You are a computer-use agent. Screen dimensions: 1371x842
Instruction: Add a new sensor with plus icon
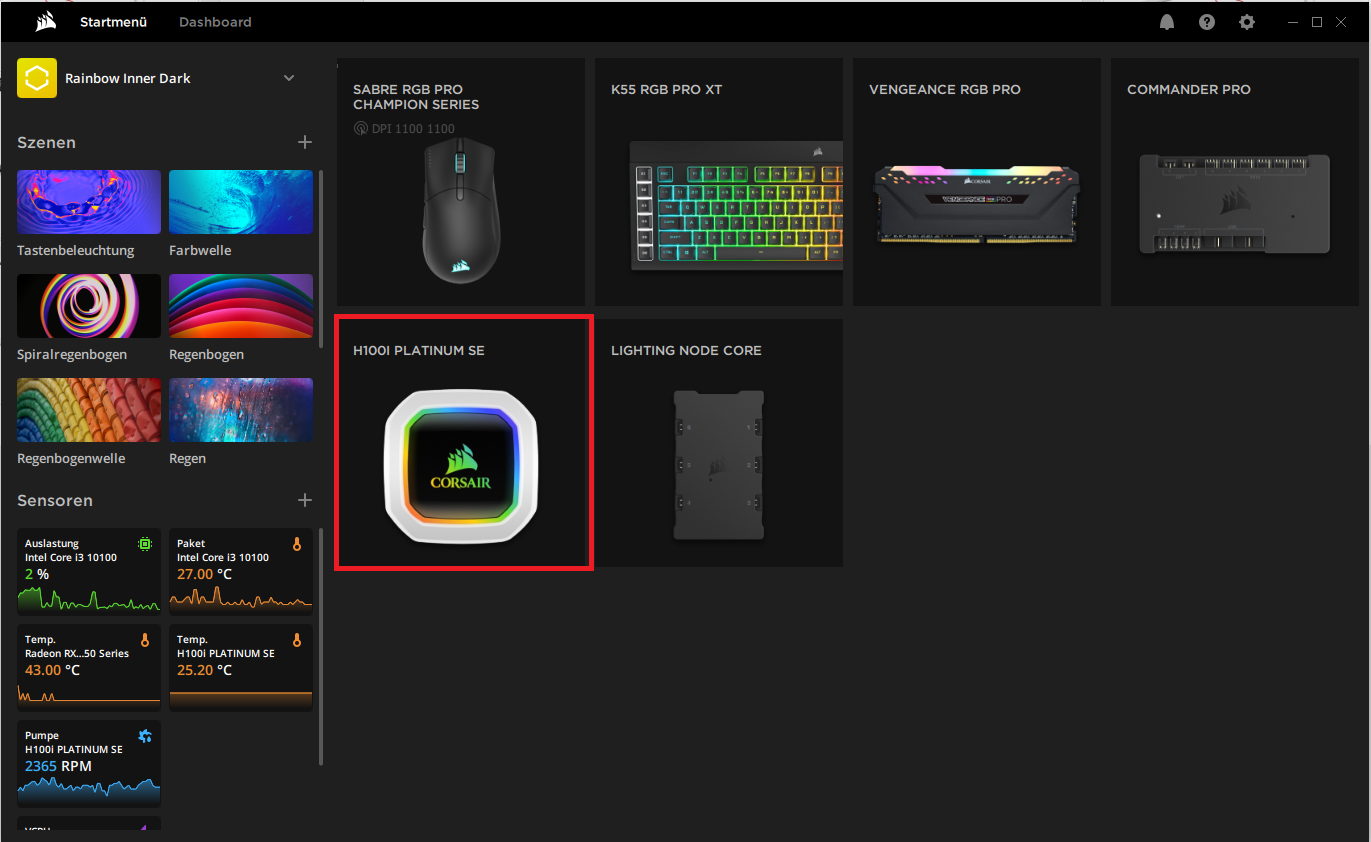click(x=305, y=500)
